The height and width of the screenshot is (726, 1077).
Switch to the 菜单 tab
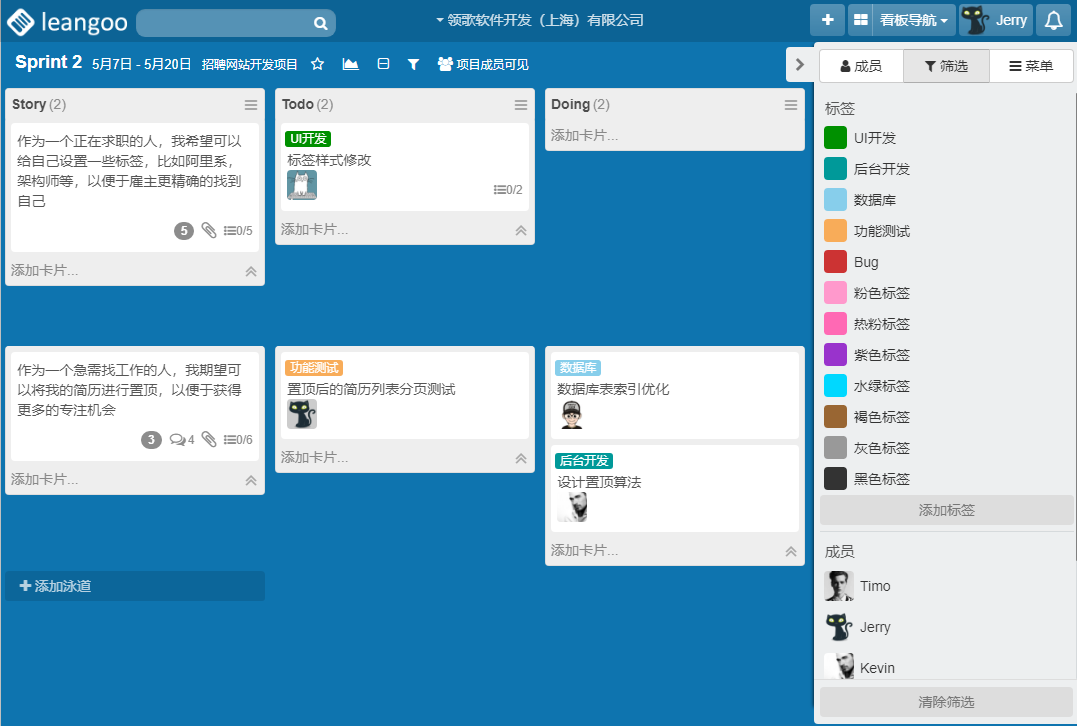1031,66
